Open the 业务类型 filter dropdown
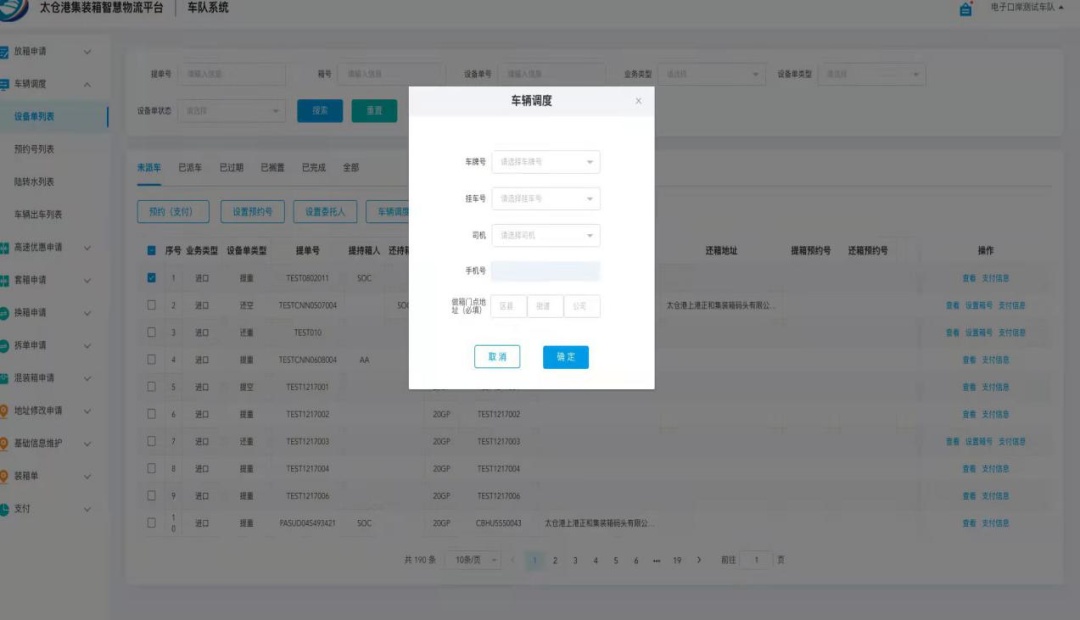 click(x=712, y=74)
